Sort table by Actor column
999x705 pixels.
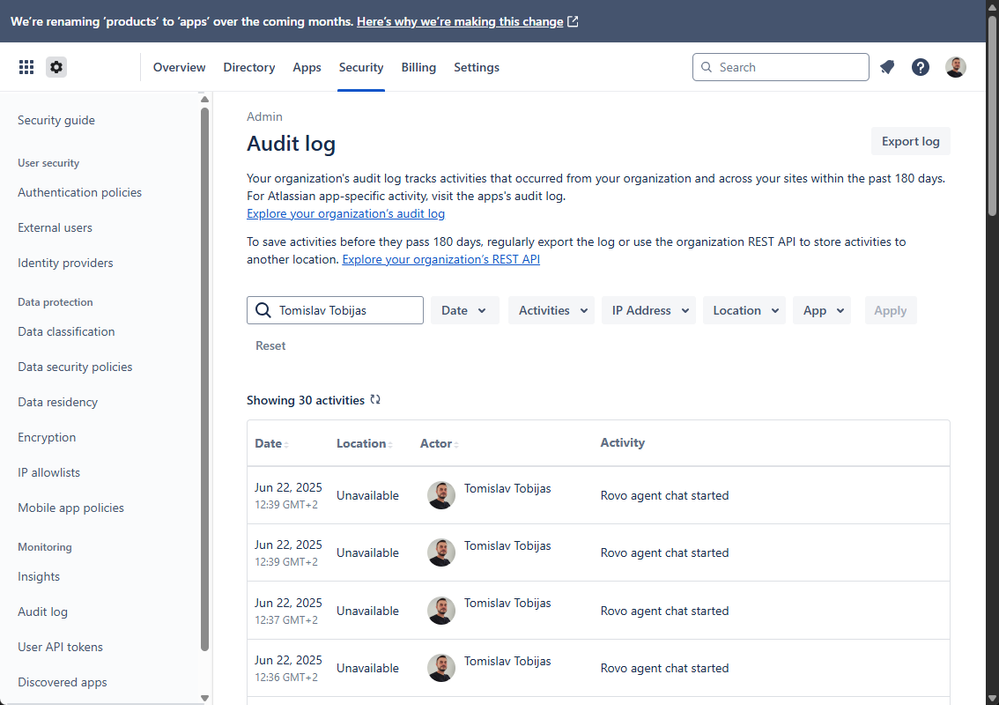pyautogui.click(x=439, y=443)
